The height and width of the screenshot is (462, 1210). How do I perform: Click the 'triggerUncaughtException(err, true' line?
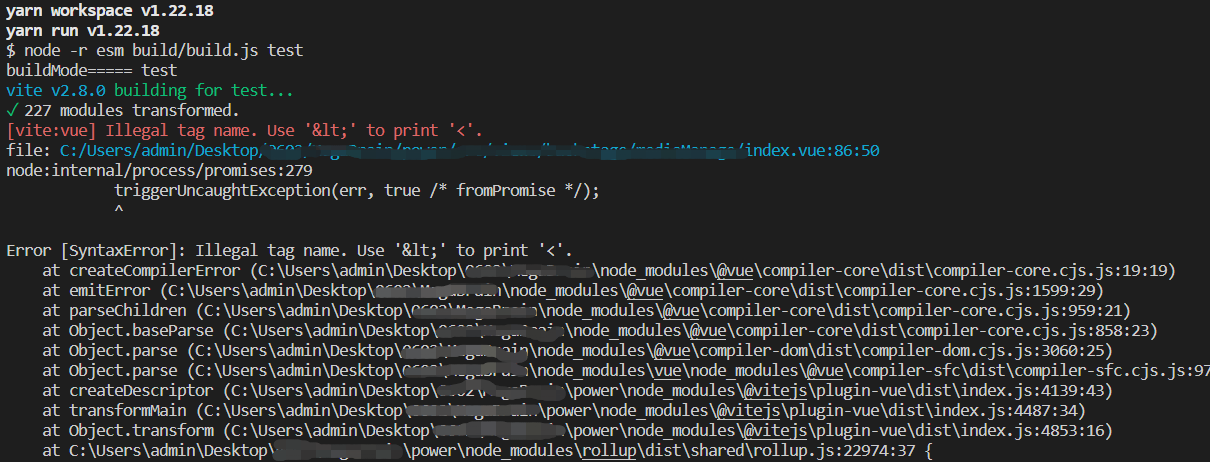coord(357,190)
